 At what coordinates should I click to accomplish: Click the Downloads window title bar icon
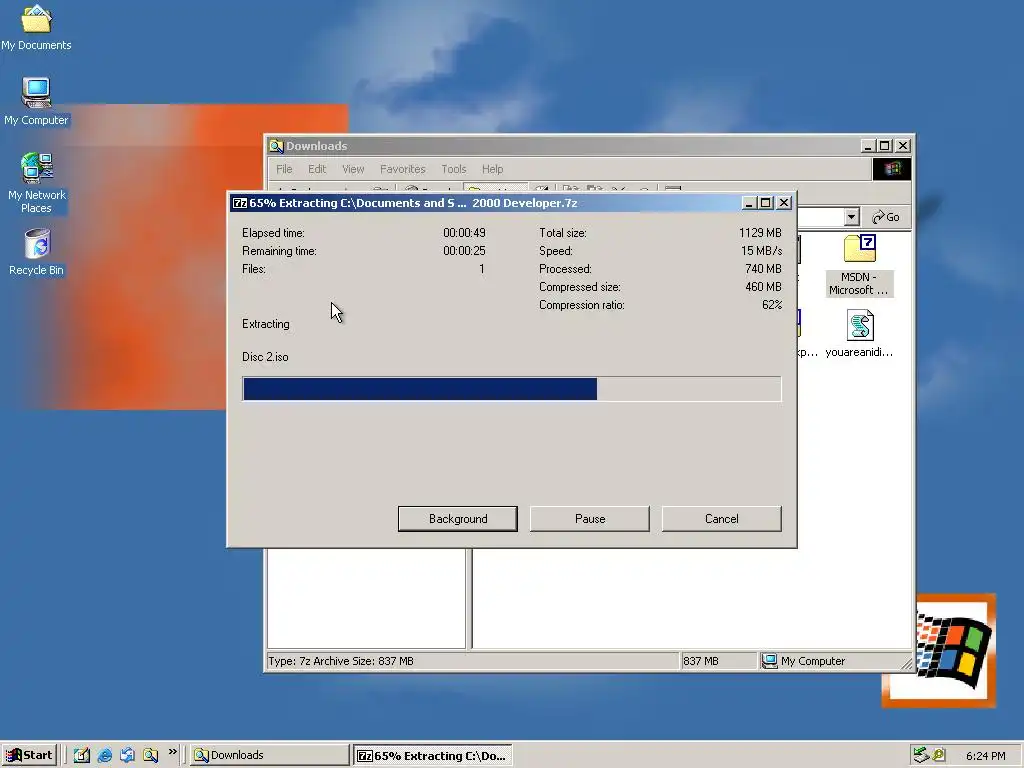coord(276,146)
